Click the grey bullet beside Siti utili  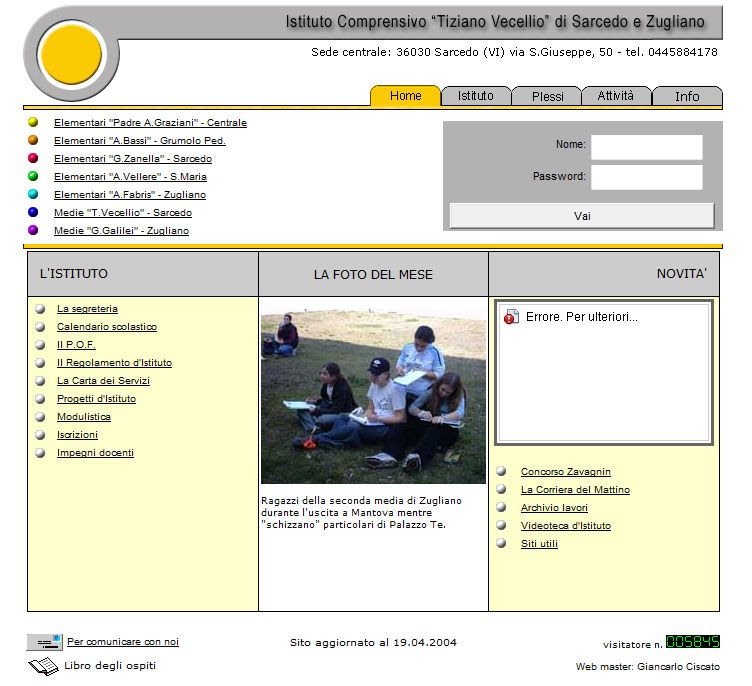[x=501, y=543]
